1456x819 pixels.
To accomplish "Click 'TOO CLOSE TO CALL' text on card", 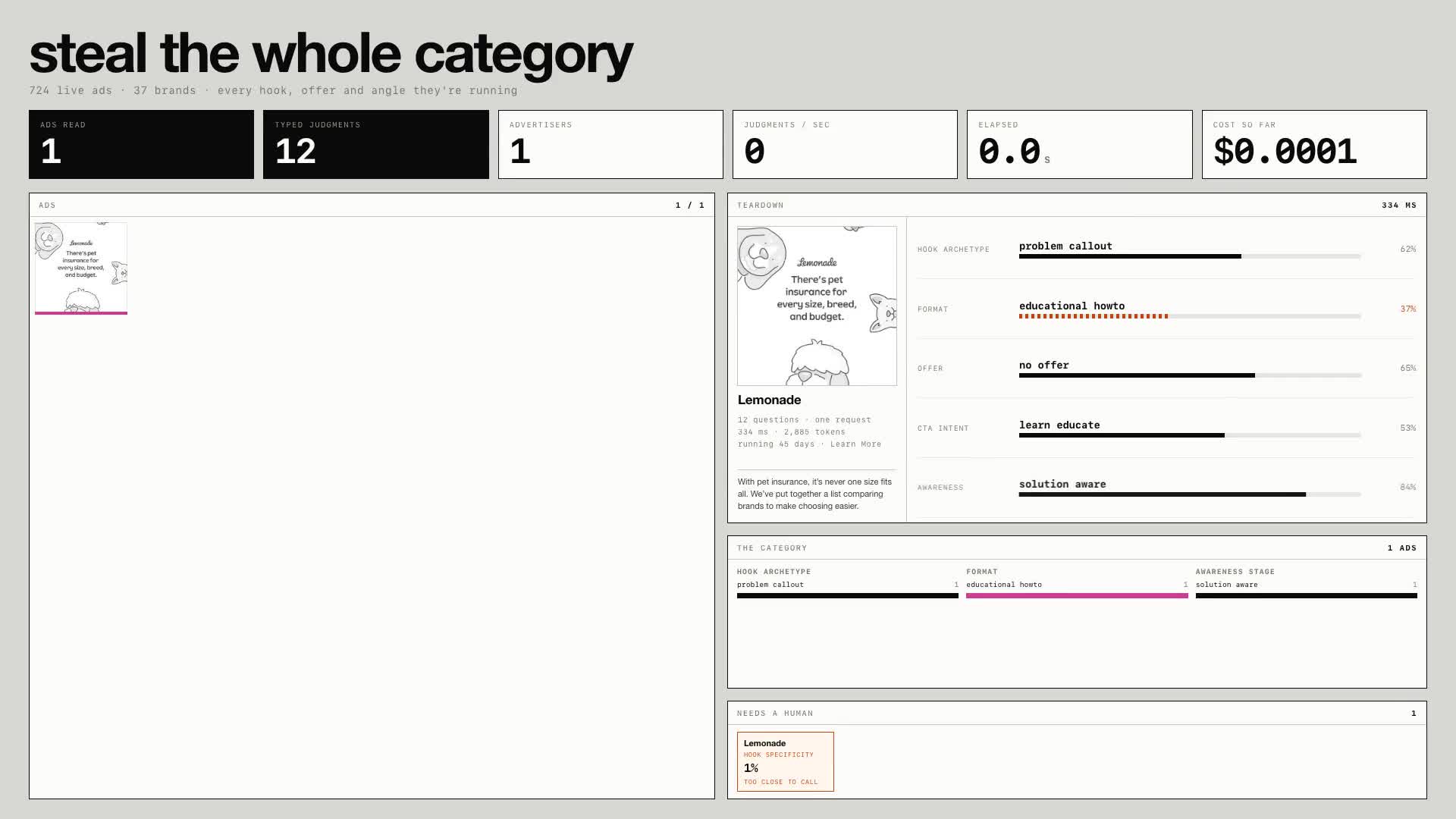I will pos(781,782).
